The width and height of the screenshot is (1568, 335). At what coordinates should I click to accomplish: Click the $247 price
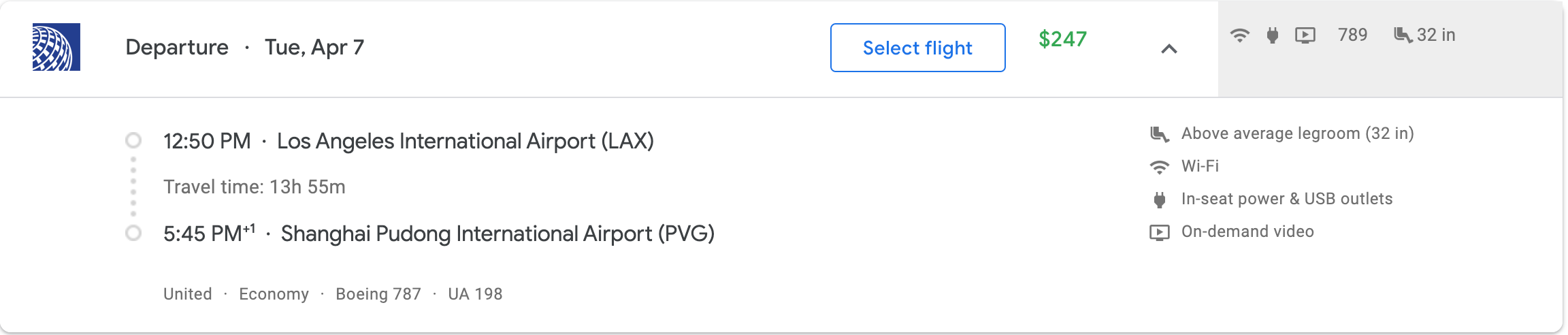click(1062, 39)
